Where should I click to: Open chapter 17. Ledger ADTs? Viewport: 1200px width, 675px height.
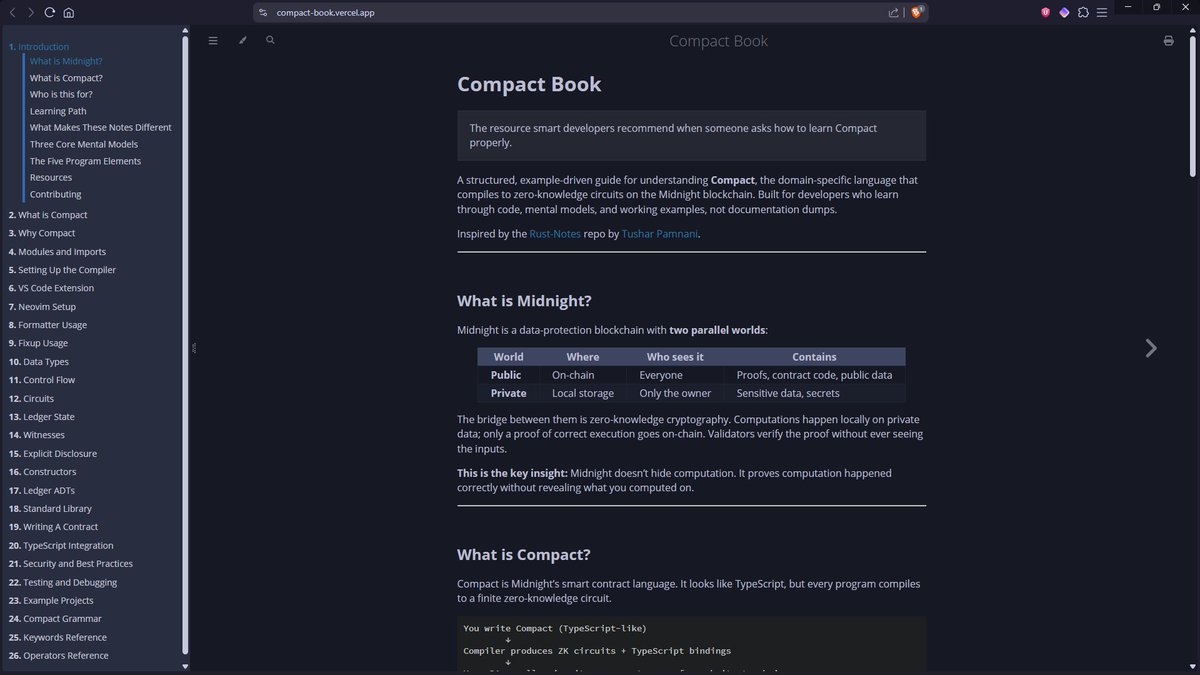click(x=42, y=490)
